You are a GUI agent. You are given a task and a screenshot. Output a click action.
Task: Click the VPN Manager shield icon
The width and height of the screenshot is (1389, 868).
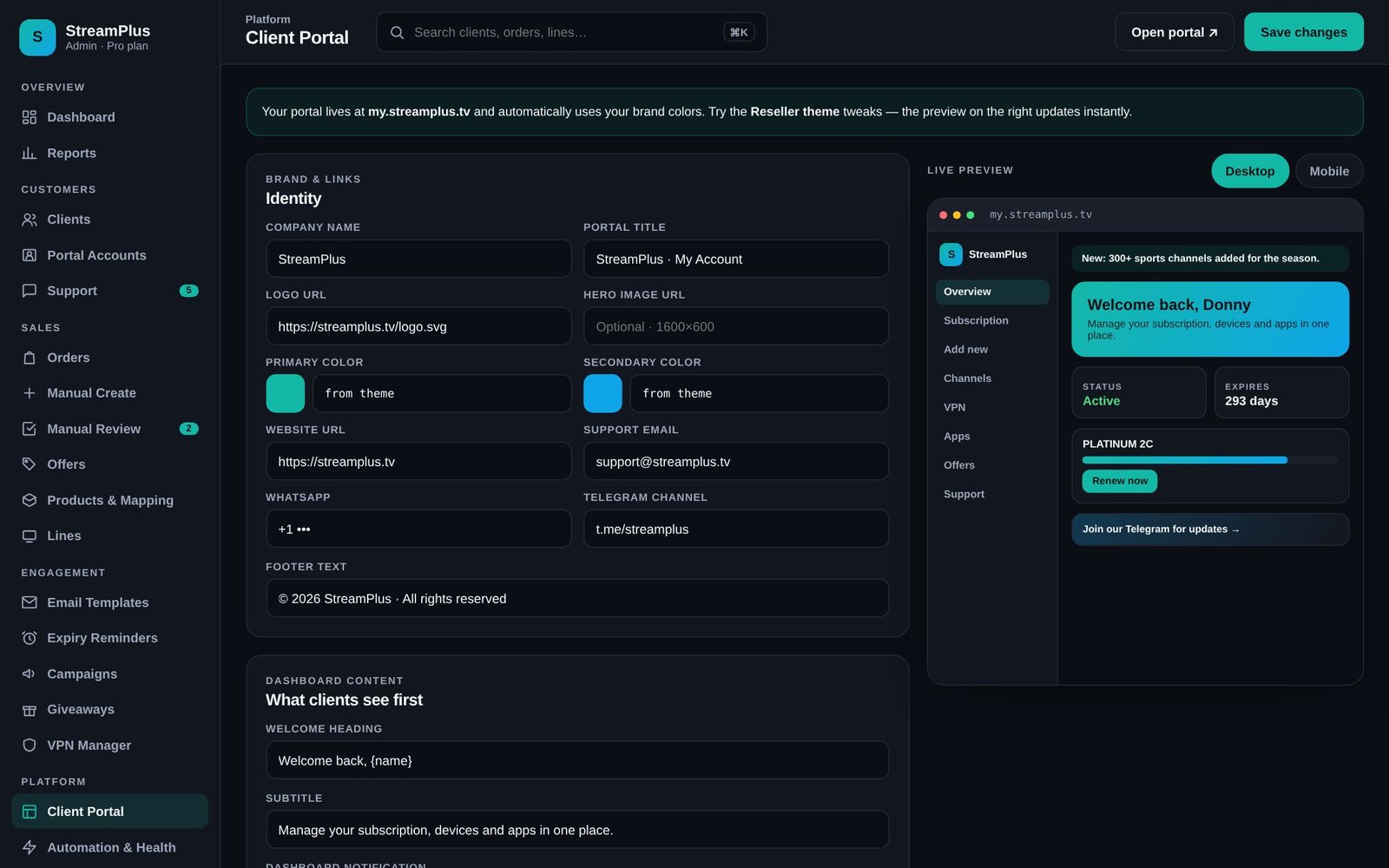click(30, 745)
